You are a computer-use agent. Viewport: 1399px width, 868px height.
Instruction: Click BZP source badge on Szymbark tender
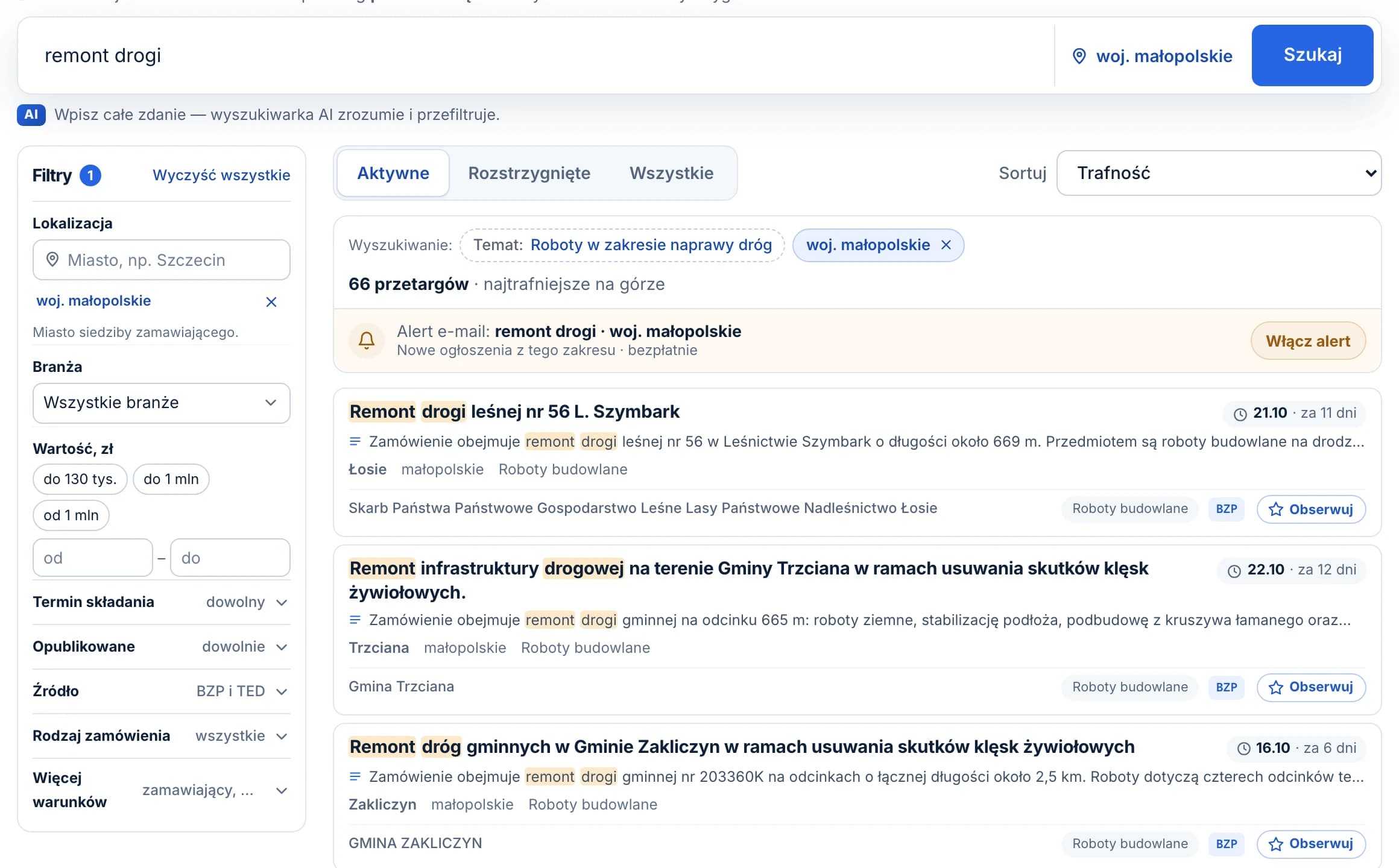pyautogui.click(x=1227, y=509)
